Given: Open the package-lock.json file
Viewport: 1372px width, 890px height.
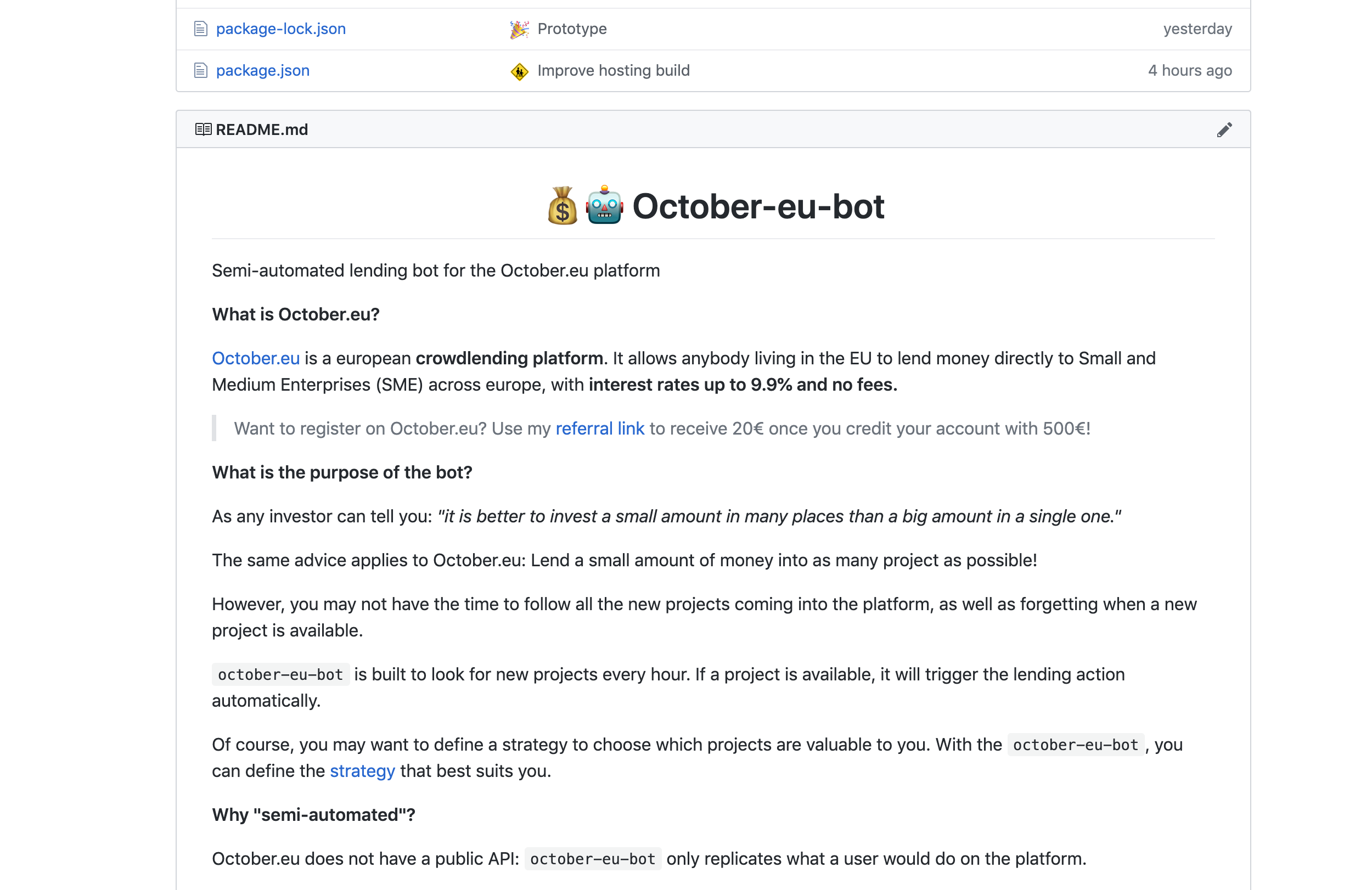Looking at the screenshot, I should pyautogui.click(x=281, y=28).
